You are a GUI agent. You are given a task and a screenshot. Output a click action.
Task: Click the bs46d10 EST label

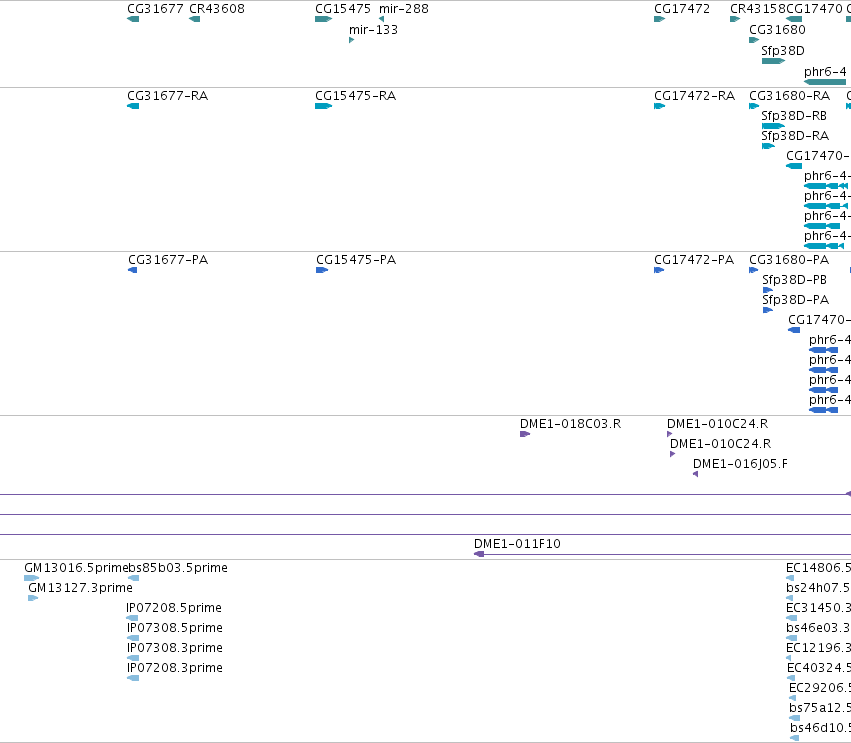tap(821, 728)
